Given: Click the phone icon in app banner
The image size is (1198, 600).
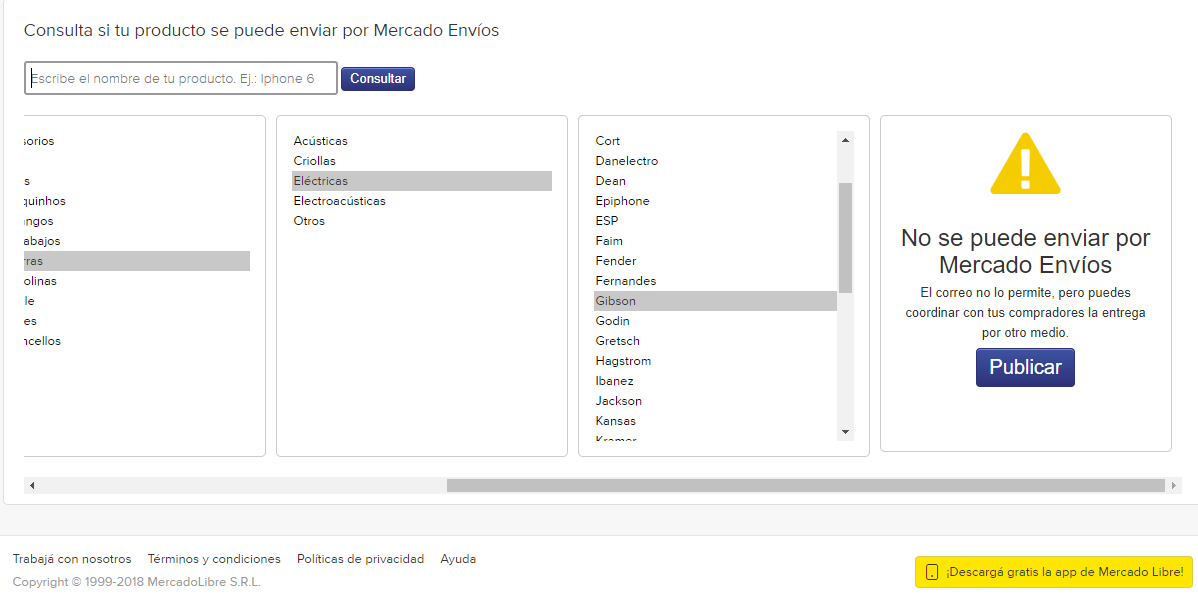Looking at the screenshot, I should [931, 572].
